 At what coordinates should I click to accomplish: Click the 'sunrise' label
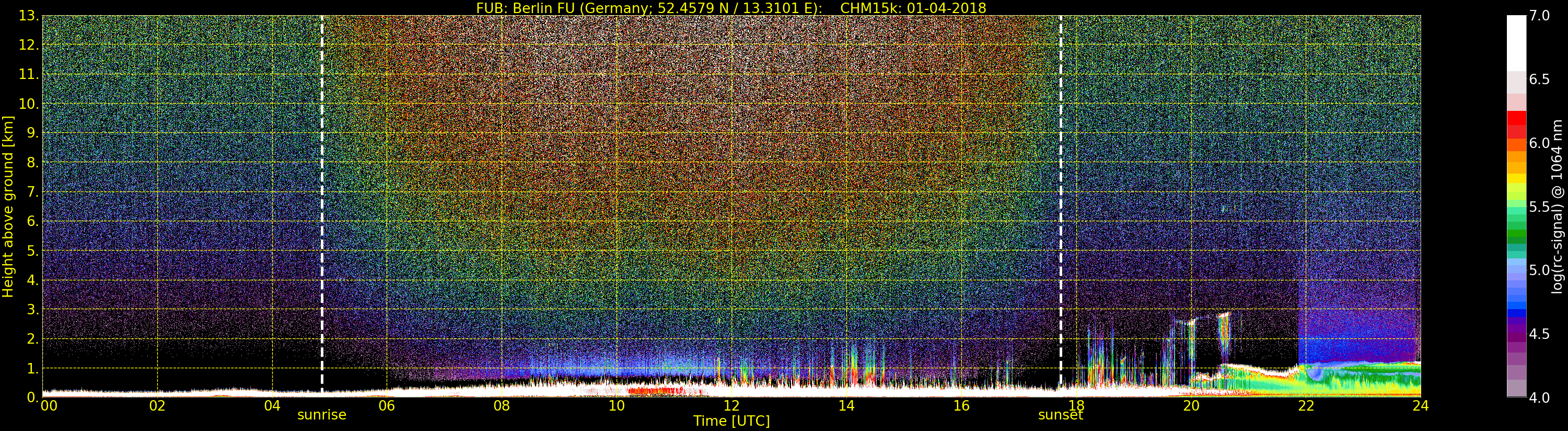321,415
